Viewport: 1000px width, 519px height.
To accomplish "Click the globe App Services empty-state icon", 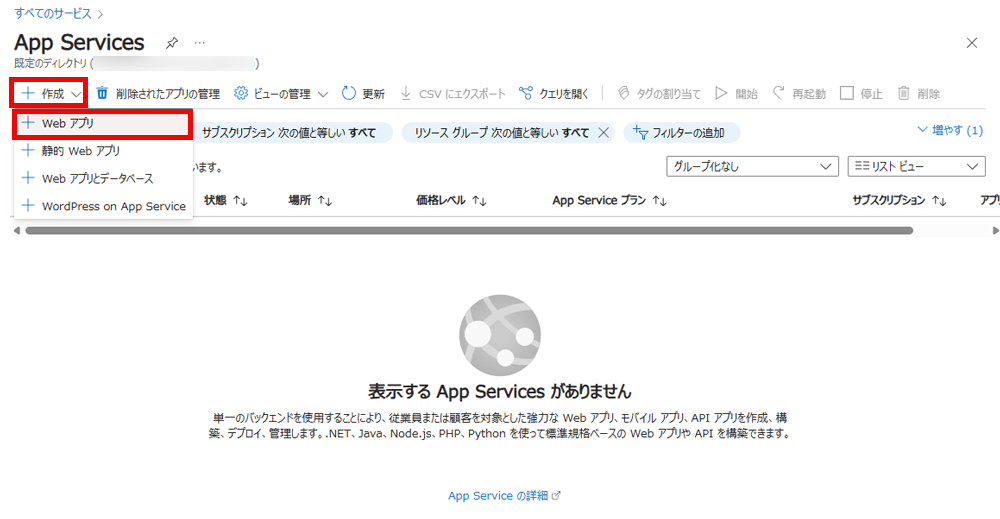I will point(500,335).
